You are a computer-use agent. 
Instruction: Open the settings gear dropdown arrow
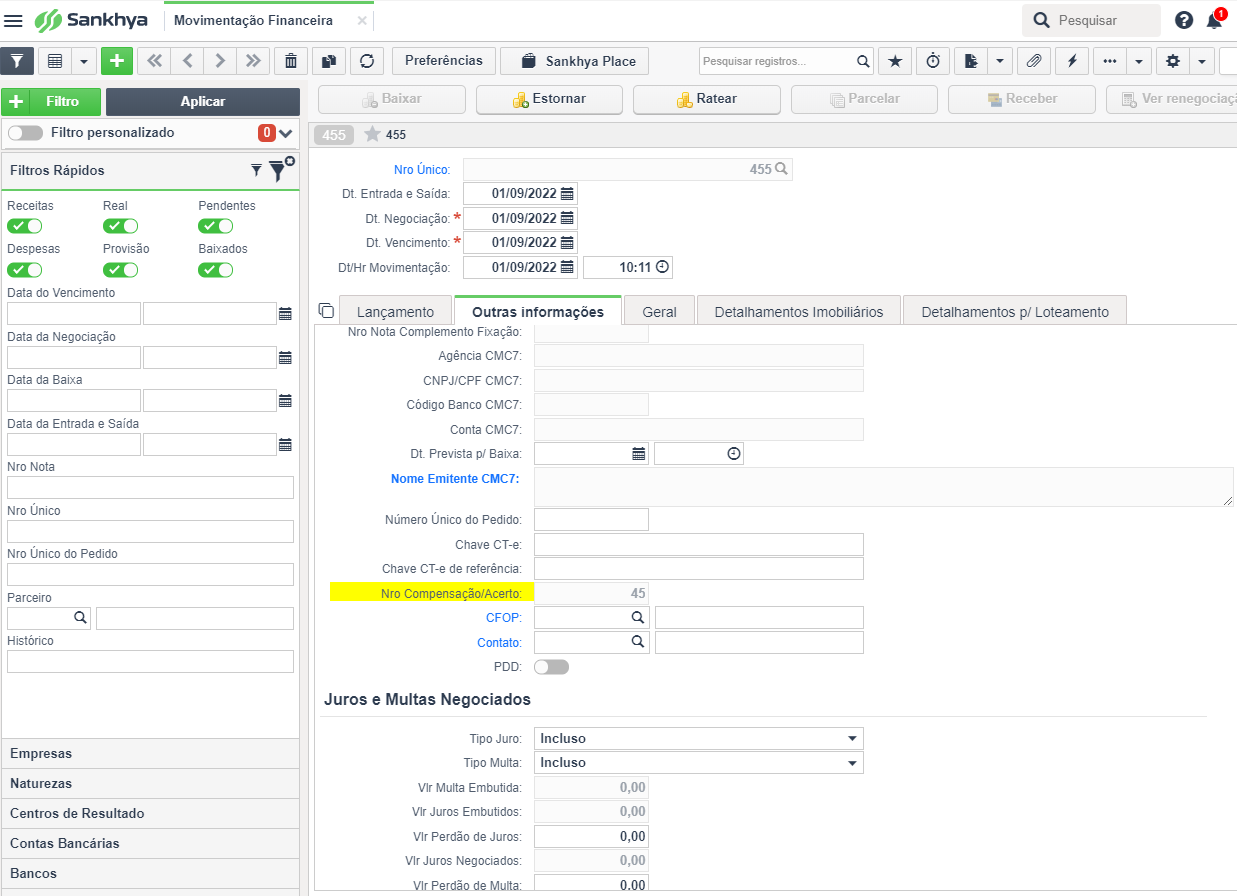[x=1201, y=61]
